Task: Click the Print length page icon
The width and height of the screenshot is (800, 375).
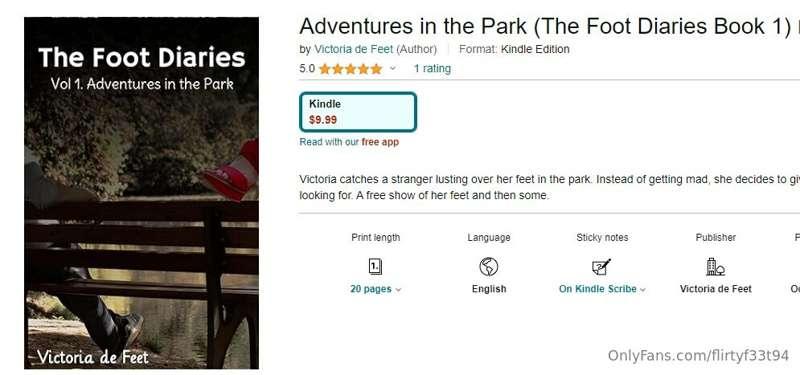Action: 376,266
